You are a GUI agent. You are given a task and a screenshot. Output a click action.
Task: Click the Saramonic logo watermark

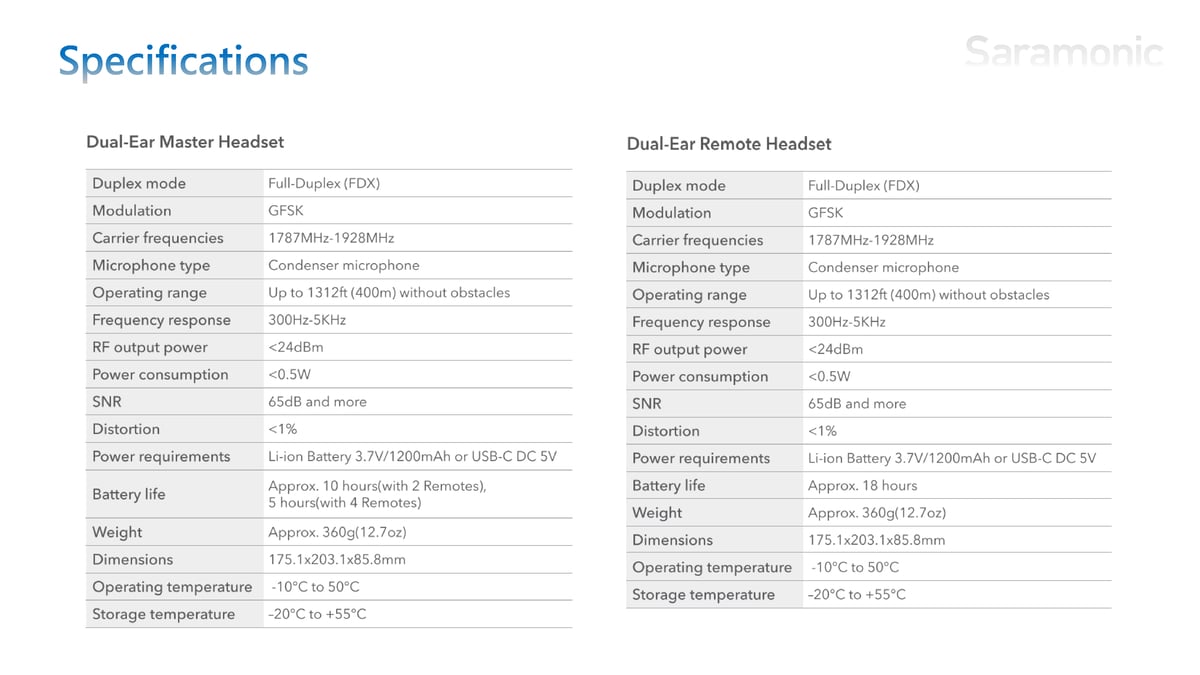1064,51
